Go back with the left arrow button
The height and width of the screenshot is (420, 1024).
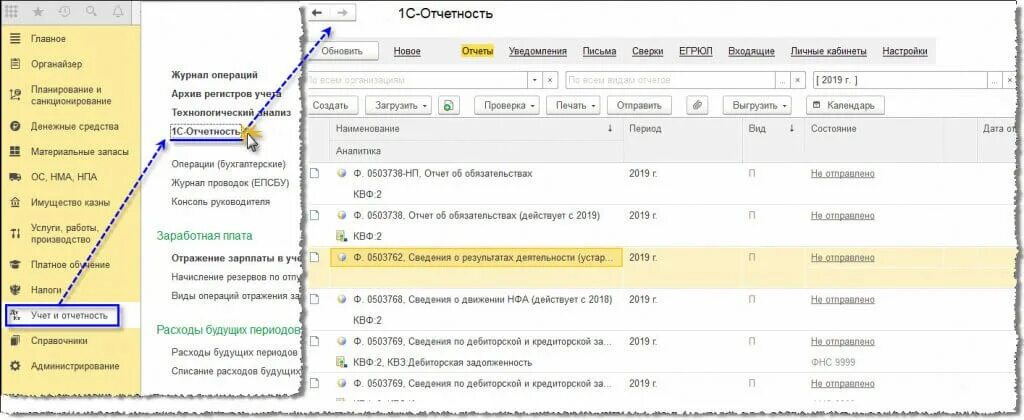(x=318, y=13)
